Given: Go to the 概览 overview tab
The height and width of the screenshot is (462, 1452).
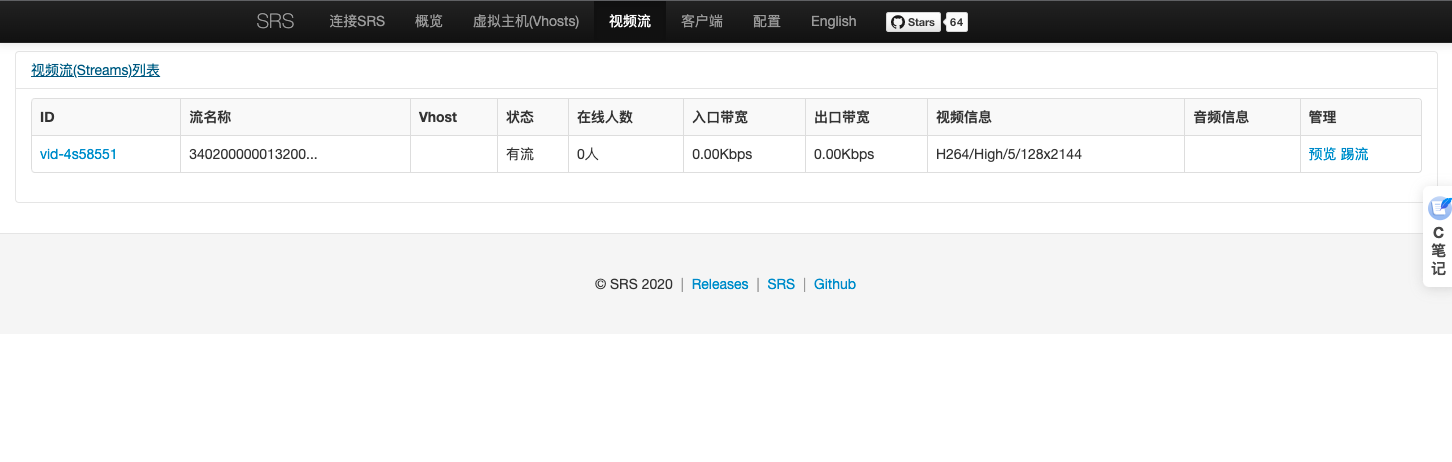Looking at the screenshot, I should 428,21.
